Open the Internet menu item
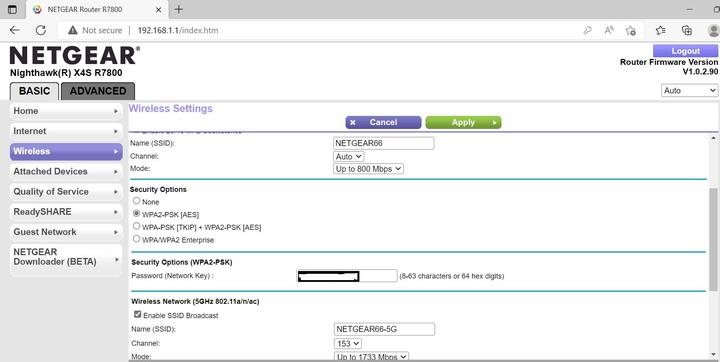Viewport: 720px width, 362px height. [66, 131]
